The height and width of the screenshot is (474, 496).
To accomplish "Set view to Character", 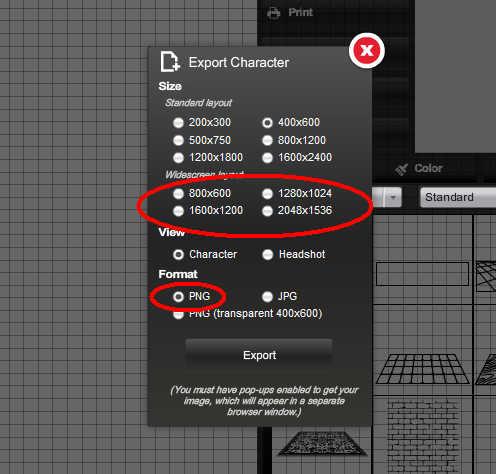I will pos(178,255).
